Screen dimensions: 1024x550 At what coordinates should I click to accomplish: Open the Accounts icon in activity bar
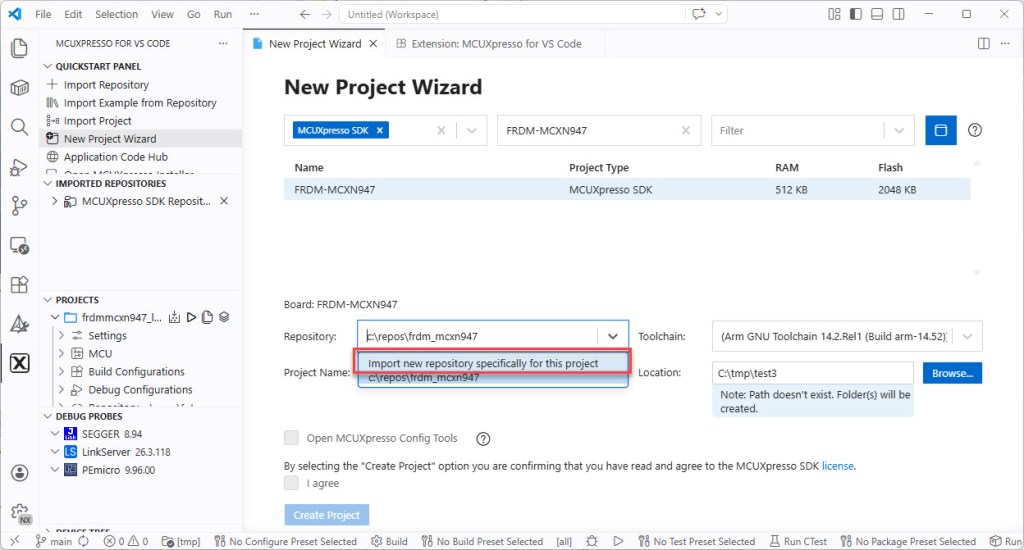click(19, 472)
